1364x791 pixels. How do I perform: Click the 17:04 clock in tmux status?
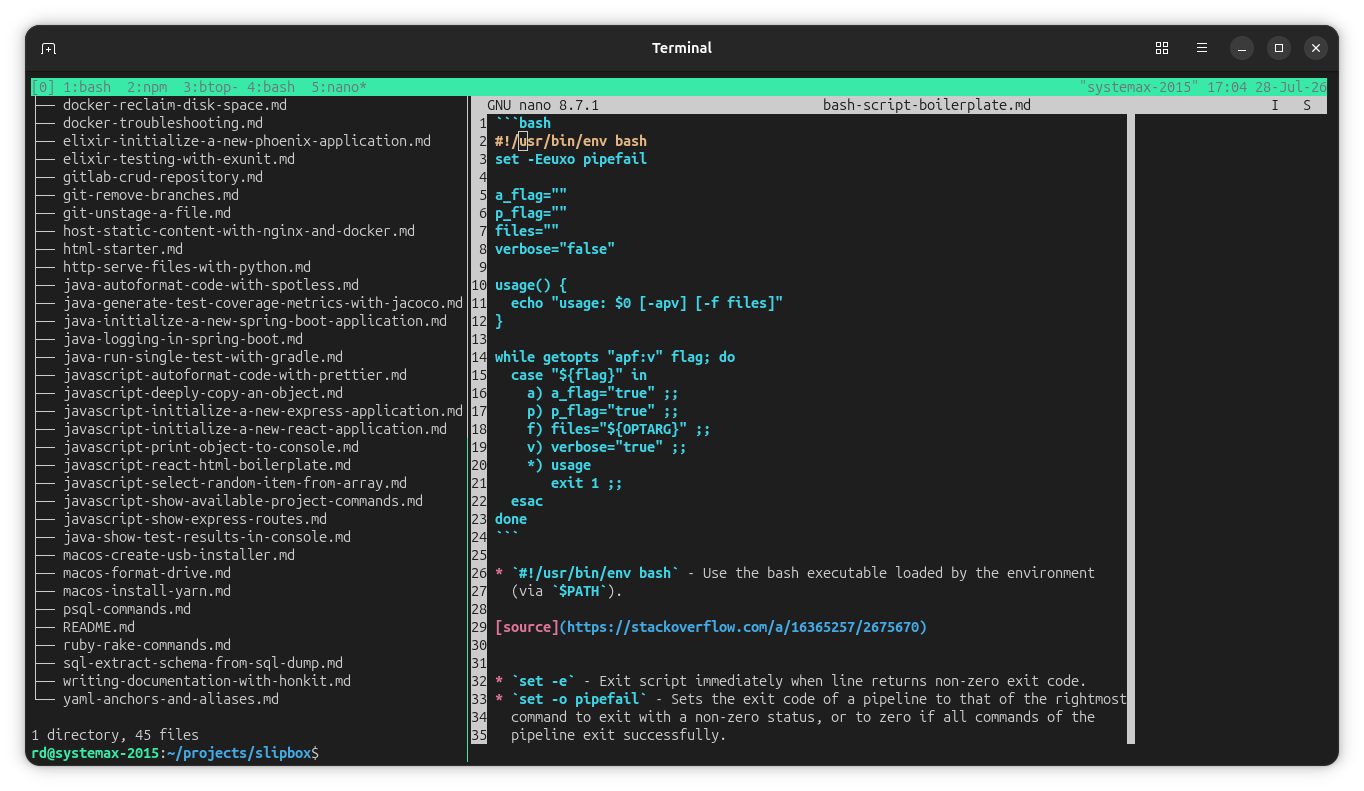point(1227,87)
